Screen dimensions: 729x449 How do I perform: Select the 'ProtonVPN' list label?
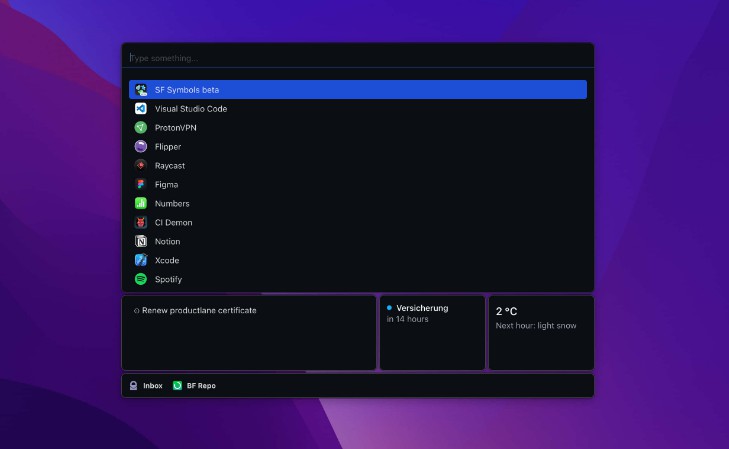coord(176,128)
